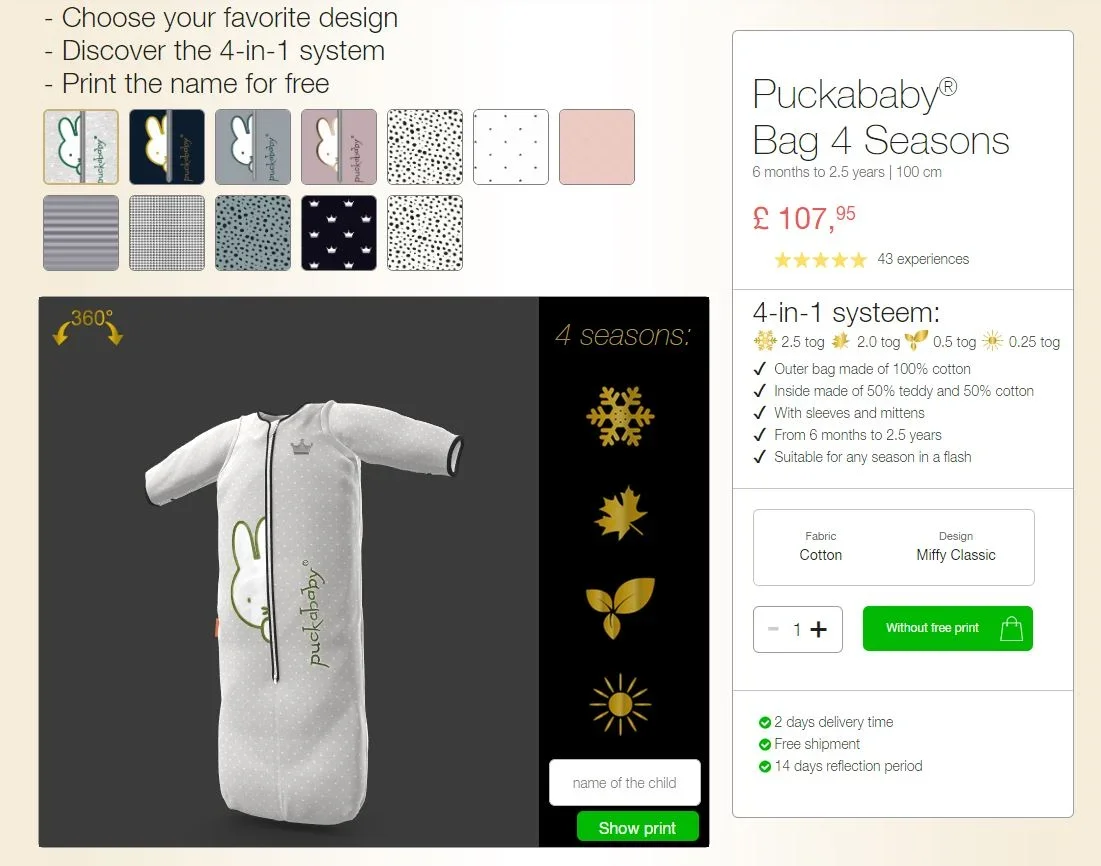
Task: Open the Fabric Cotton selector
Action: [820, 547]
